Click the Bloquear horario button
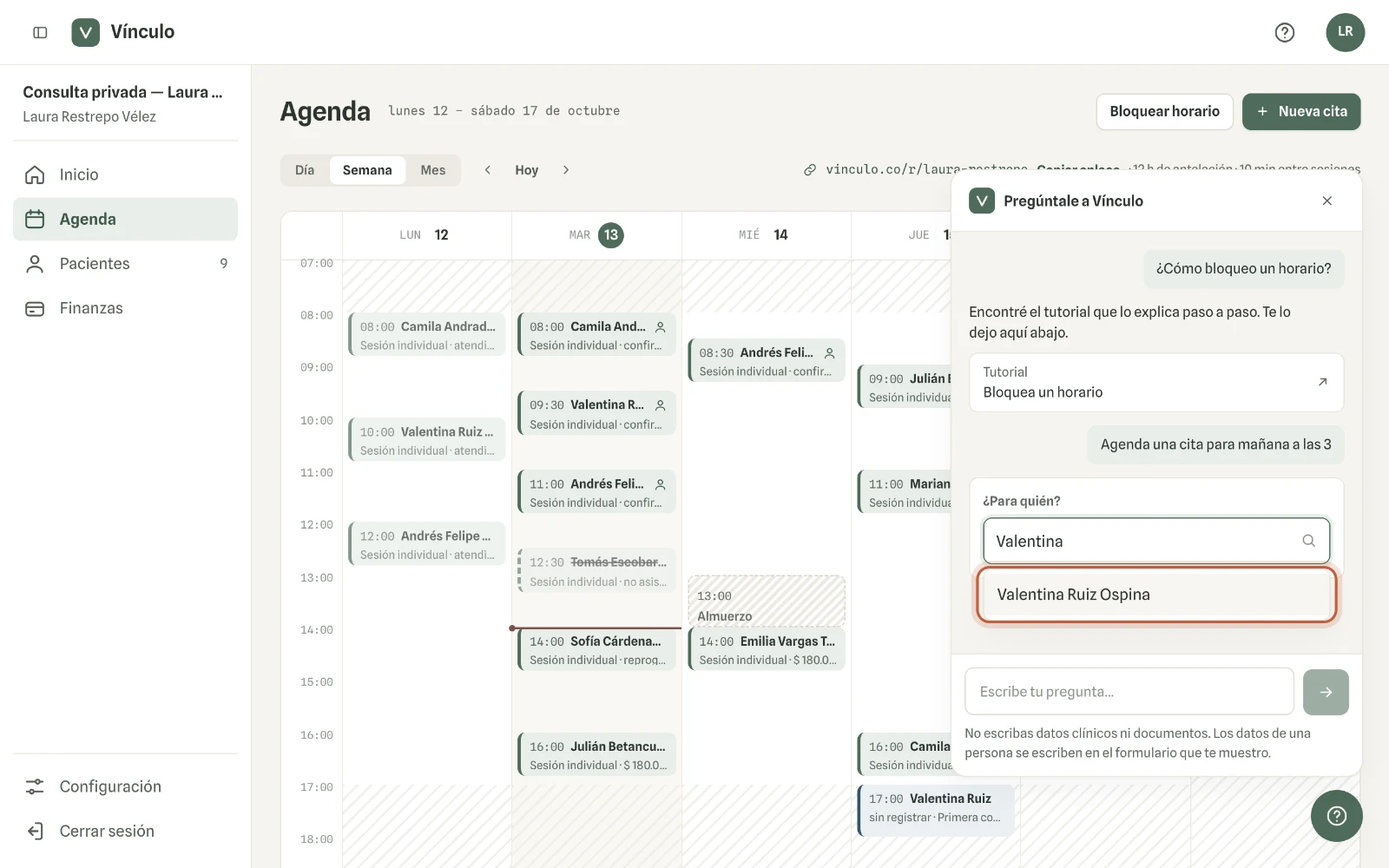This screenshot has height=868, width=1389. (1164, 111)
